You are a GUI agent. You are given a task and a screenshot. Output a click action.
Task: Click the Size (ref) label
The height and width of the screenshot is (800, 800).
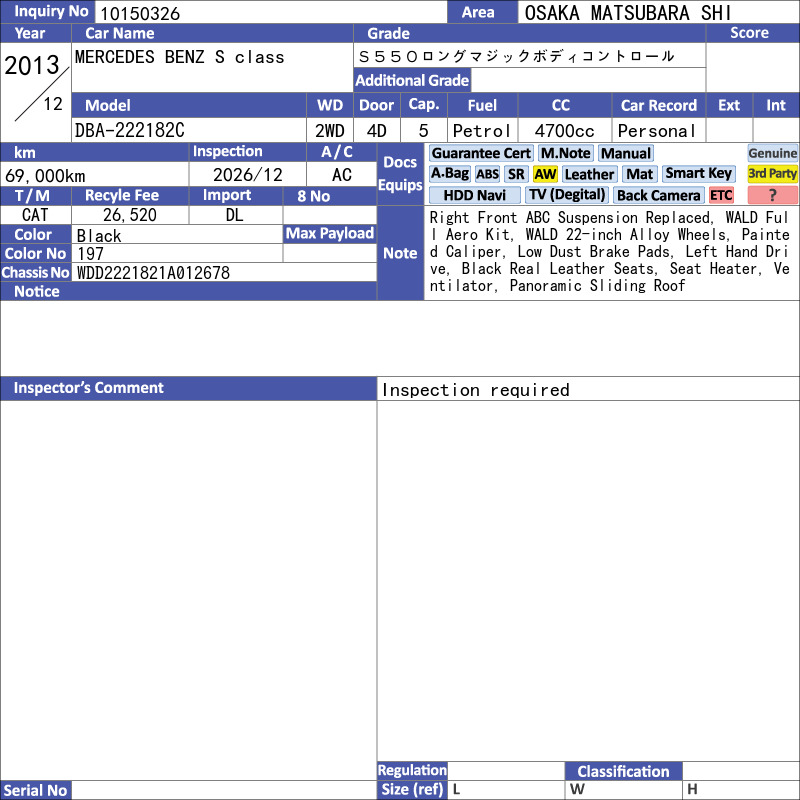412,790
